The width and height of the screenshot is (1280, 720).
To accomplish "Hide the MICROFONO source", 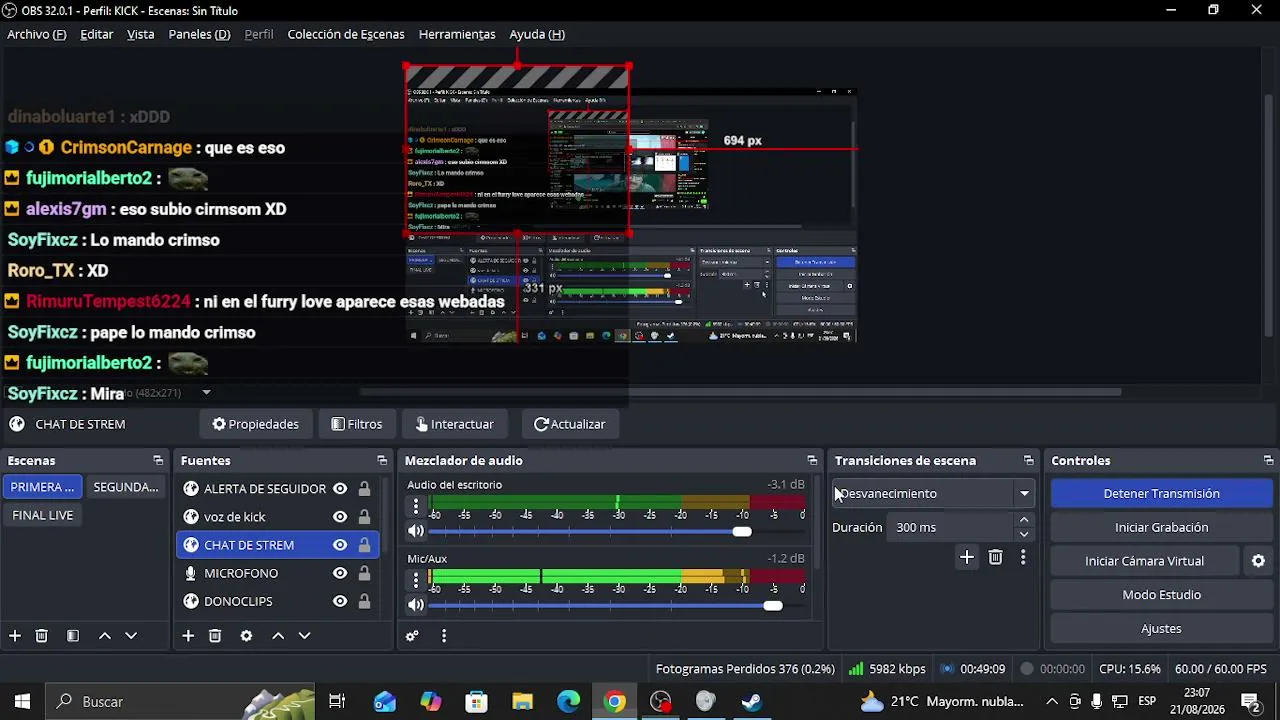I will pyautogui.click(x=340, y=573).
